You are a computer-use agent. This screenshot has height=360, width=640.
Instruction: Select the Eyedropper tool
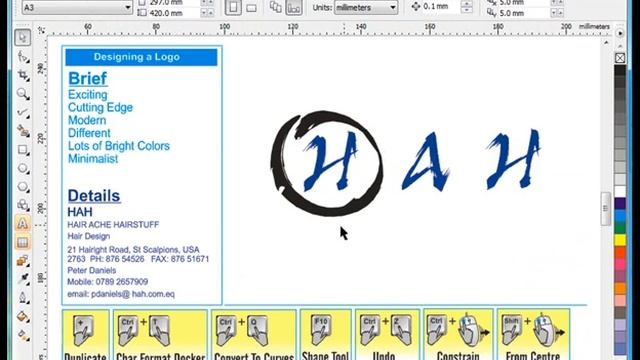pos(23,279)
